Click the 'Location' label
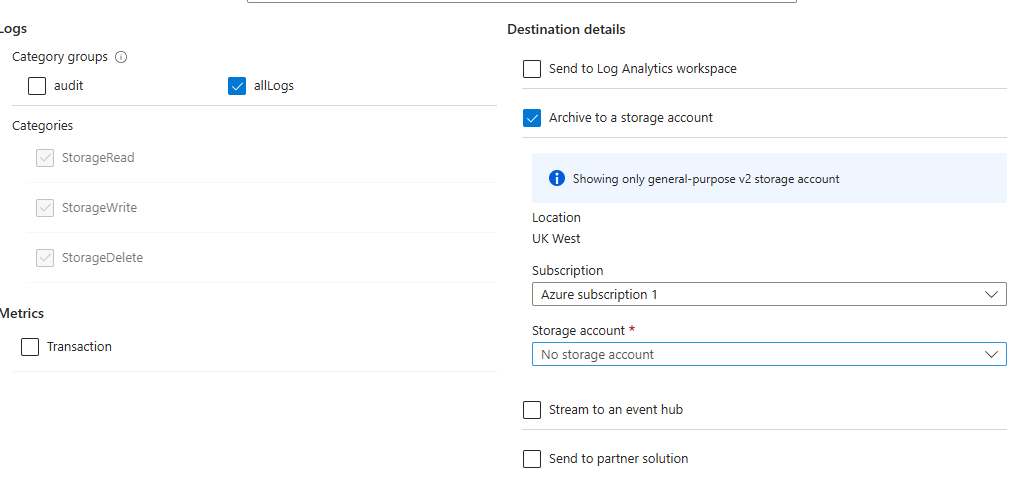This screenshot has width=1021, height=478. pos(556,218)
